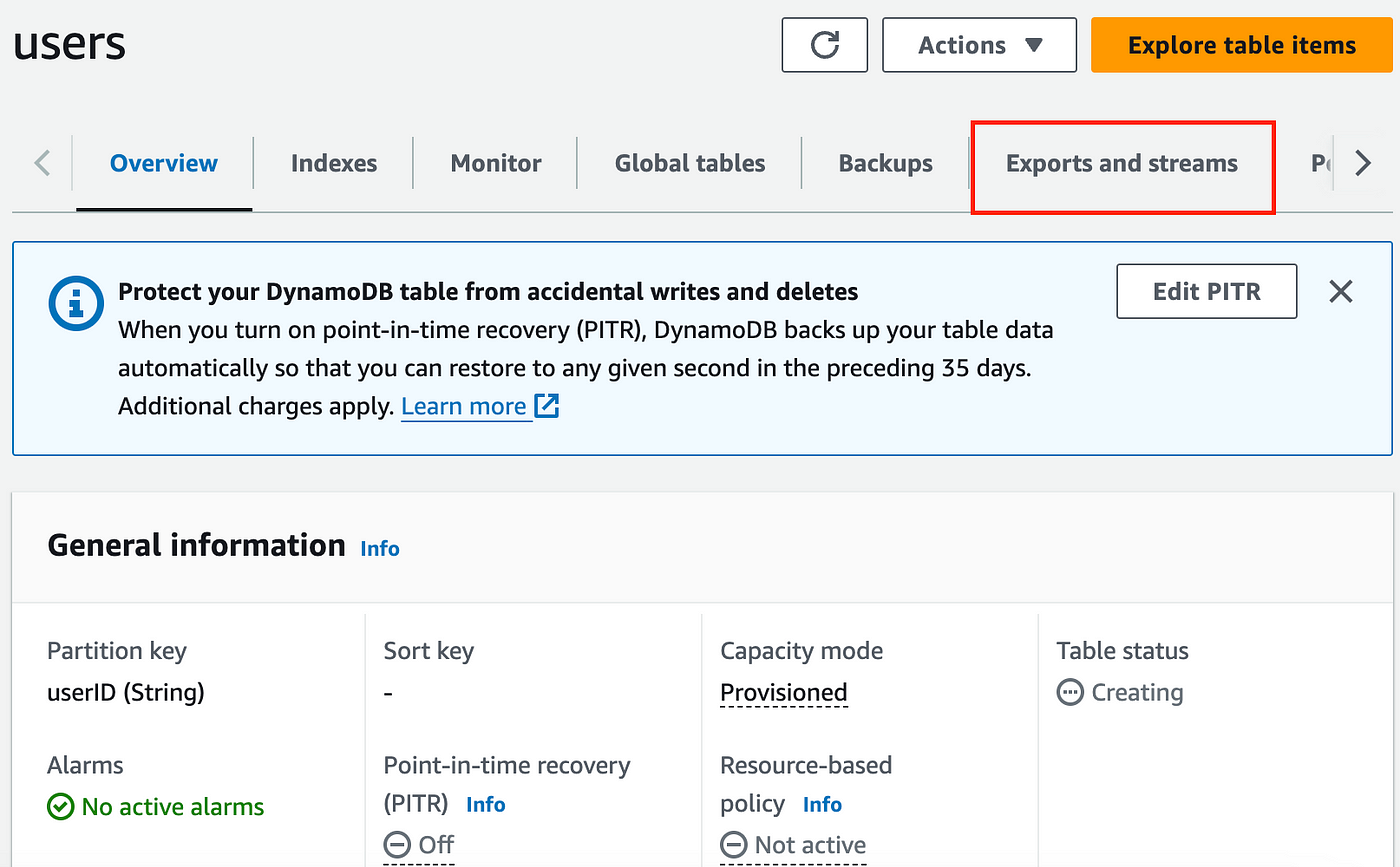Click the left tab-scroll chevron
Image resolution: width=1400 pixels, height=867 pixels.
pyautogui.click(x=40, y=162)
